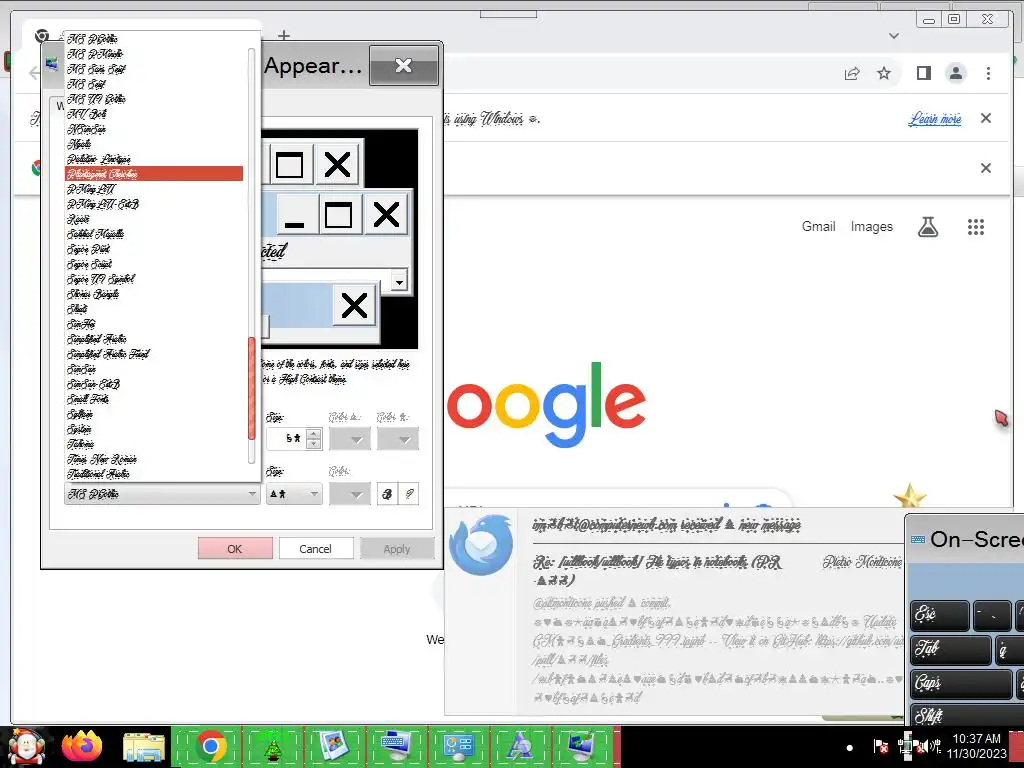
Task: Launch Firefox from the taskbar
Action: (x=82, y=746)
